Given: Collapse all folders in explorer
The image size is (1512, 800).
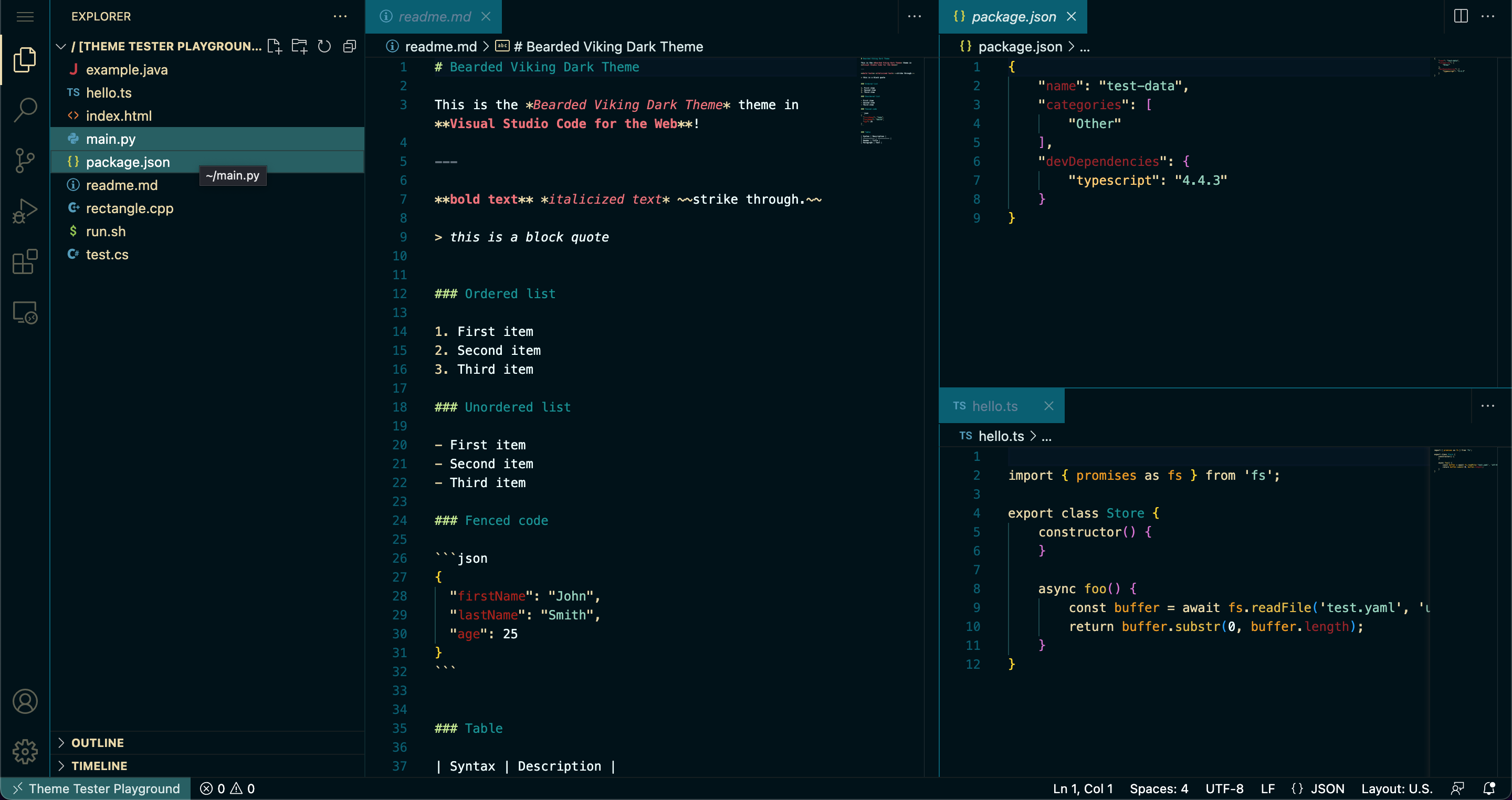Looking at the screenshot, I should [349, 46].
